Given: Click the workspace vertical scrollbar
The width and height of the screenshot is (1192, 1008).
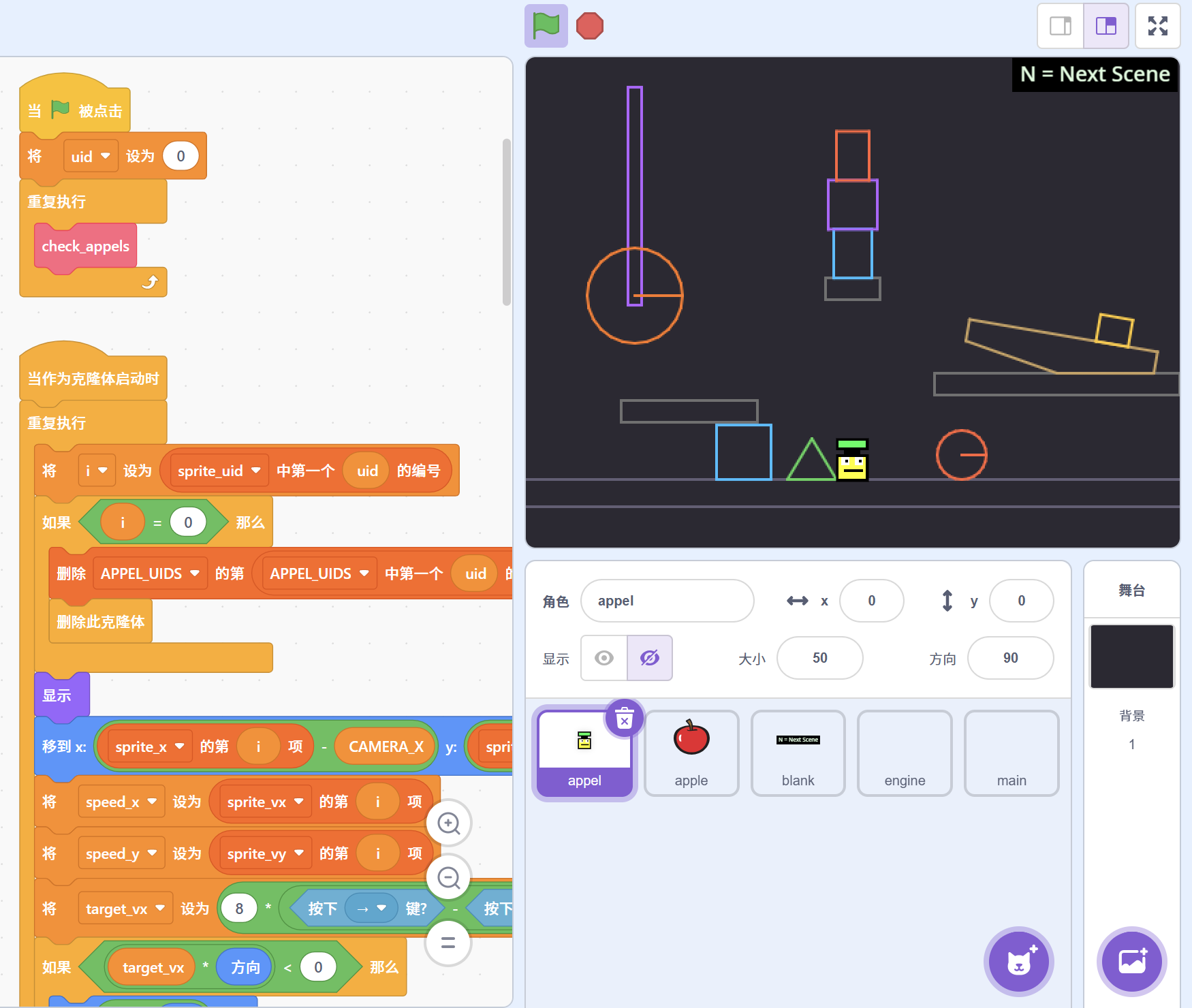Looking at the screenshot, I should point(506,222).
